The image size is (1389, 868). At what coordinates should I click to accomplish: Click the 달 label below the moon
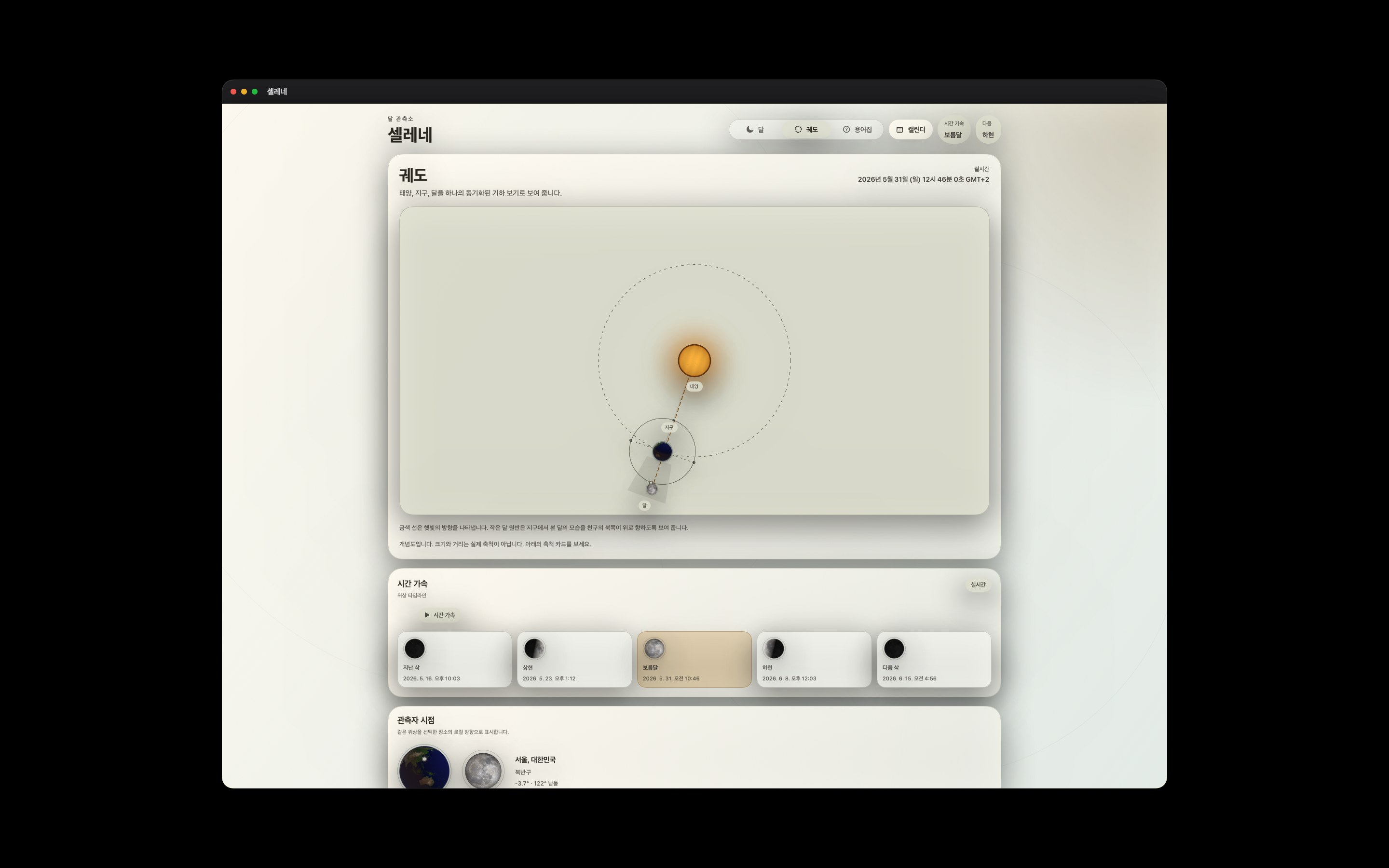(644, 506)
